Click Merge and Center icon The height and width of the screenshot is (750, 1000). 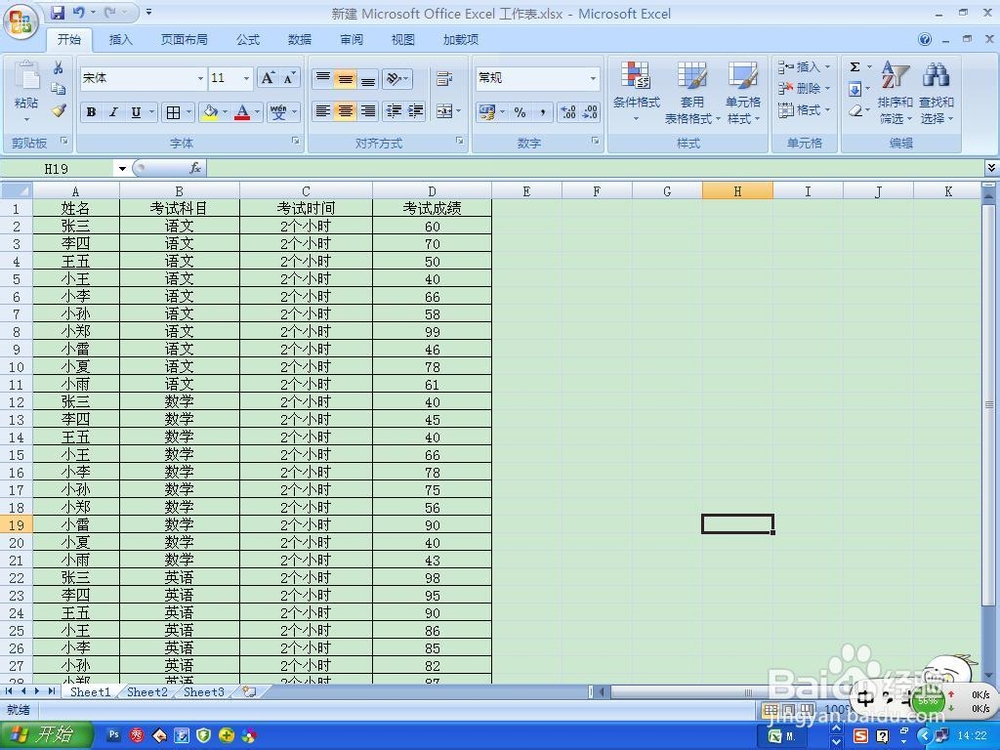[444, 112]
